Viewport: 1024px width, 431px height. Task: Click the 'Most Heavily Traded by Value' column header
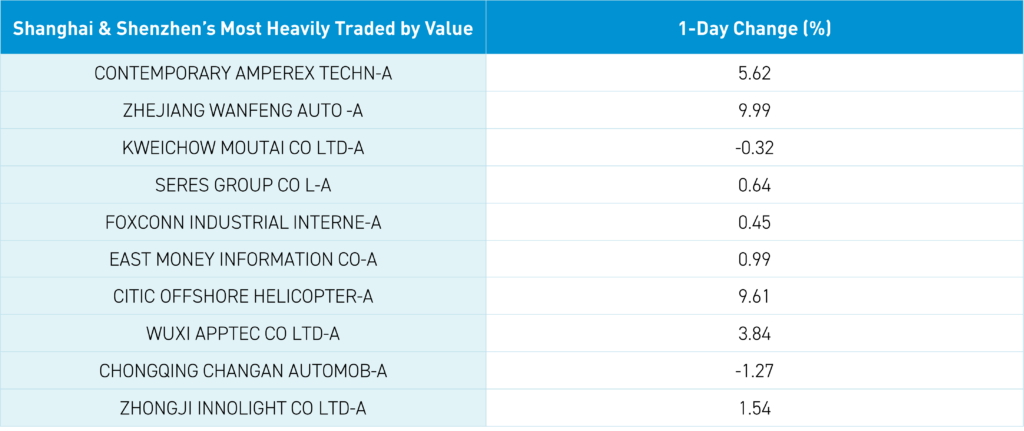click(x=243, y=28)
